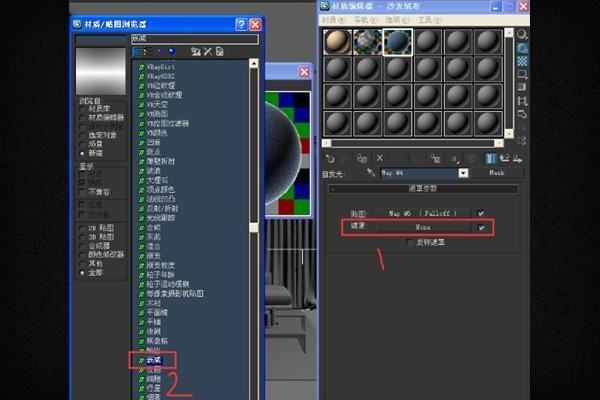The width and height of the screenshot is (600, 400).
Task: Open the Map #4 name dropdown
Action: (463, 172)
